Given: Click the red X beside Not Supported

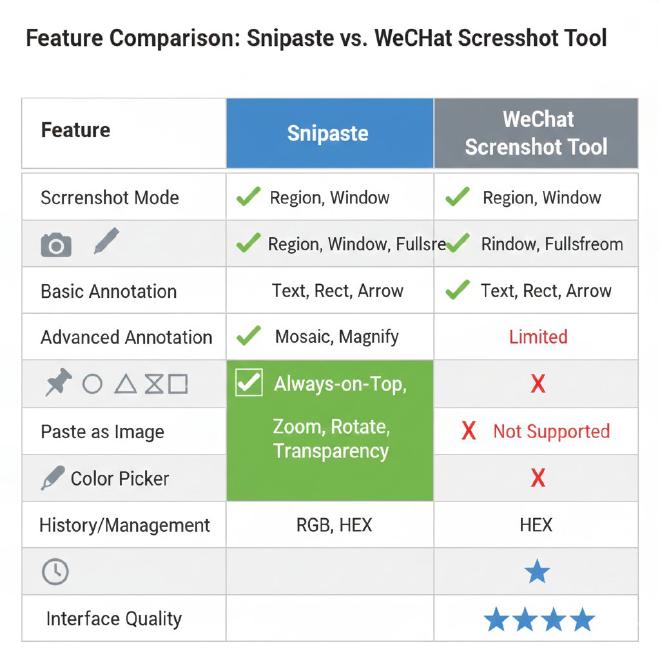Looking at the screenshot, I should (x=468, y=431).
